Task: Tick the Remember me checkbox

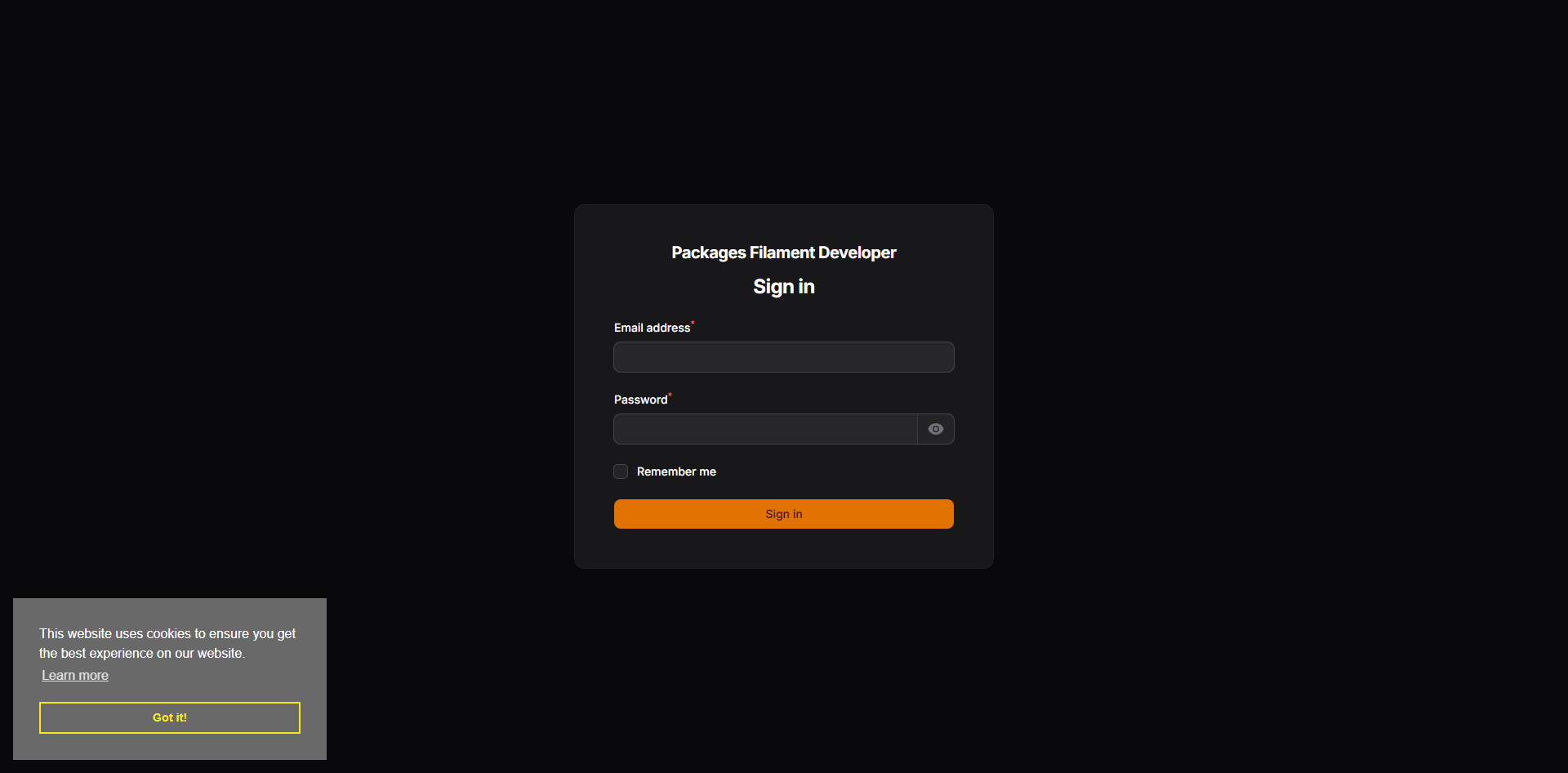Action: pyautogui.click(x=621, y=471)
